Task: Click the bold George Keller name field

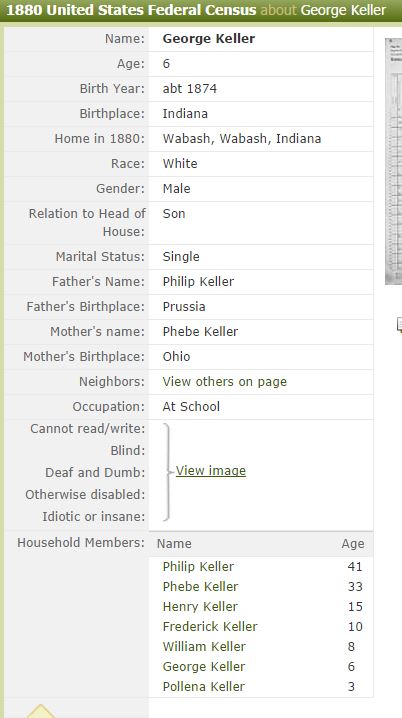Action: coord(209,38)
